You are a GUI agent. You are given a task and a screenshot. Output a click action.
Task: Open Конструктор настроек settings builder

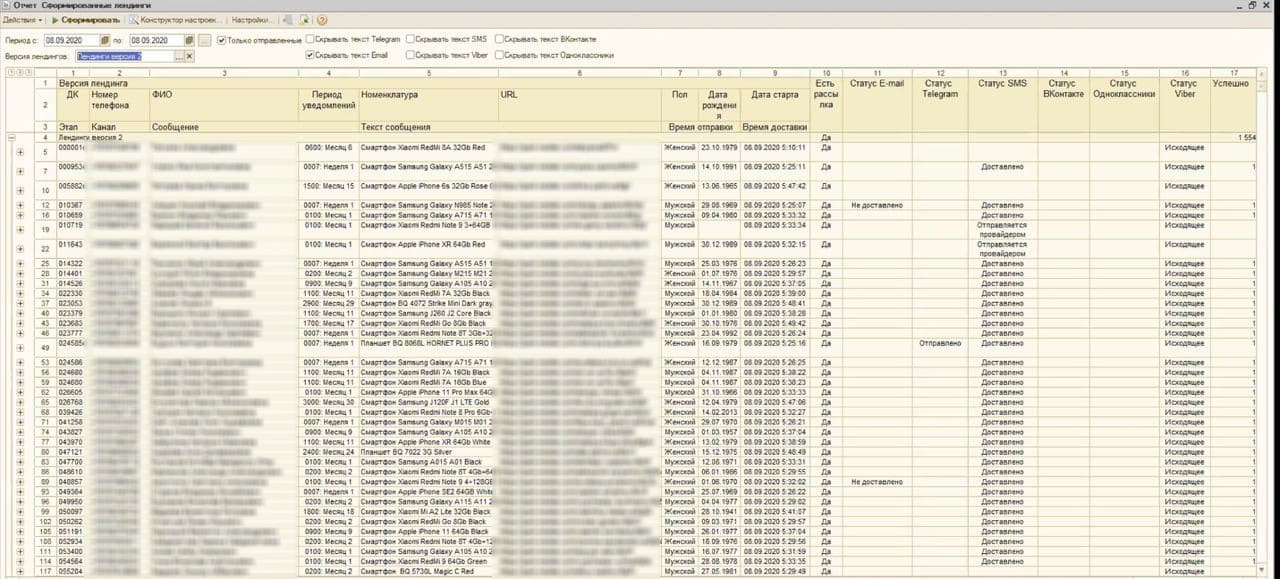tap(174, 20)
